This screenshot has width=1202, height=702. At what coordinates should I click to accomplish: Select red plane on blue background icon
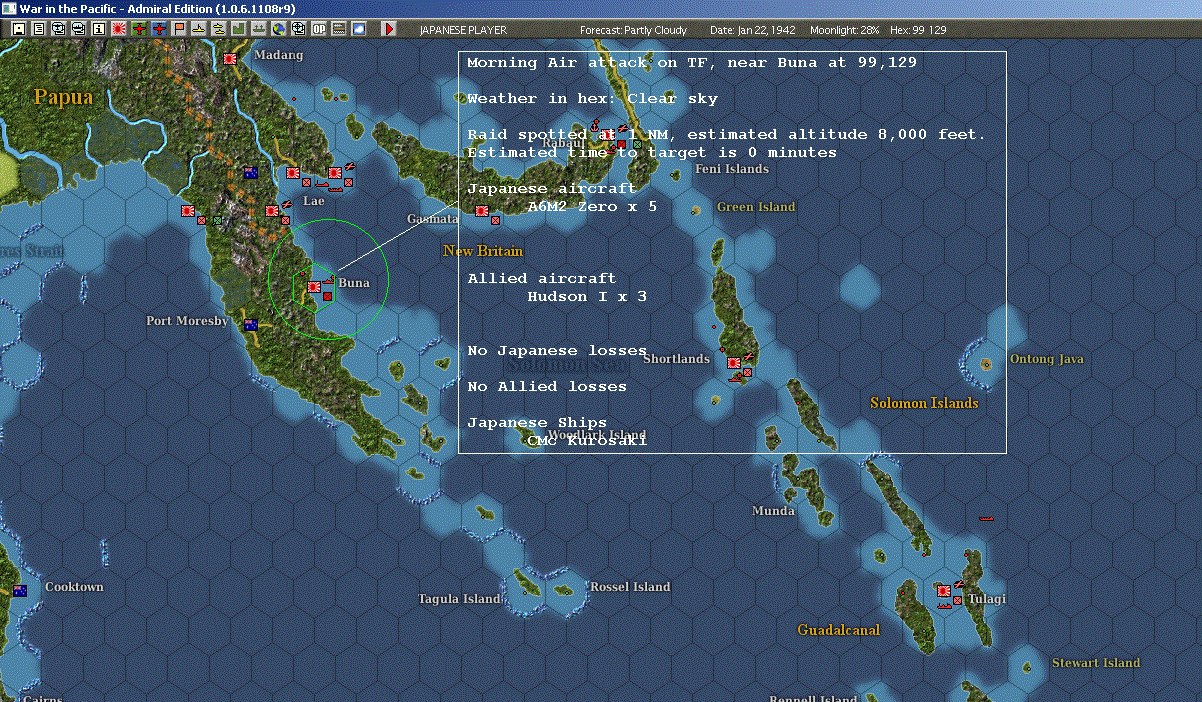(x=159, y=30)
